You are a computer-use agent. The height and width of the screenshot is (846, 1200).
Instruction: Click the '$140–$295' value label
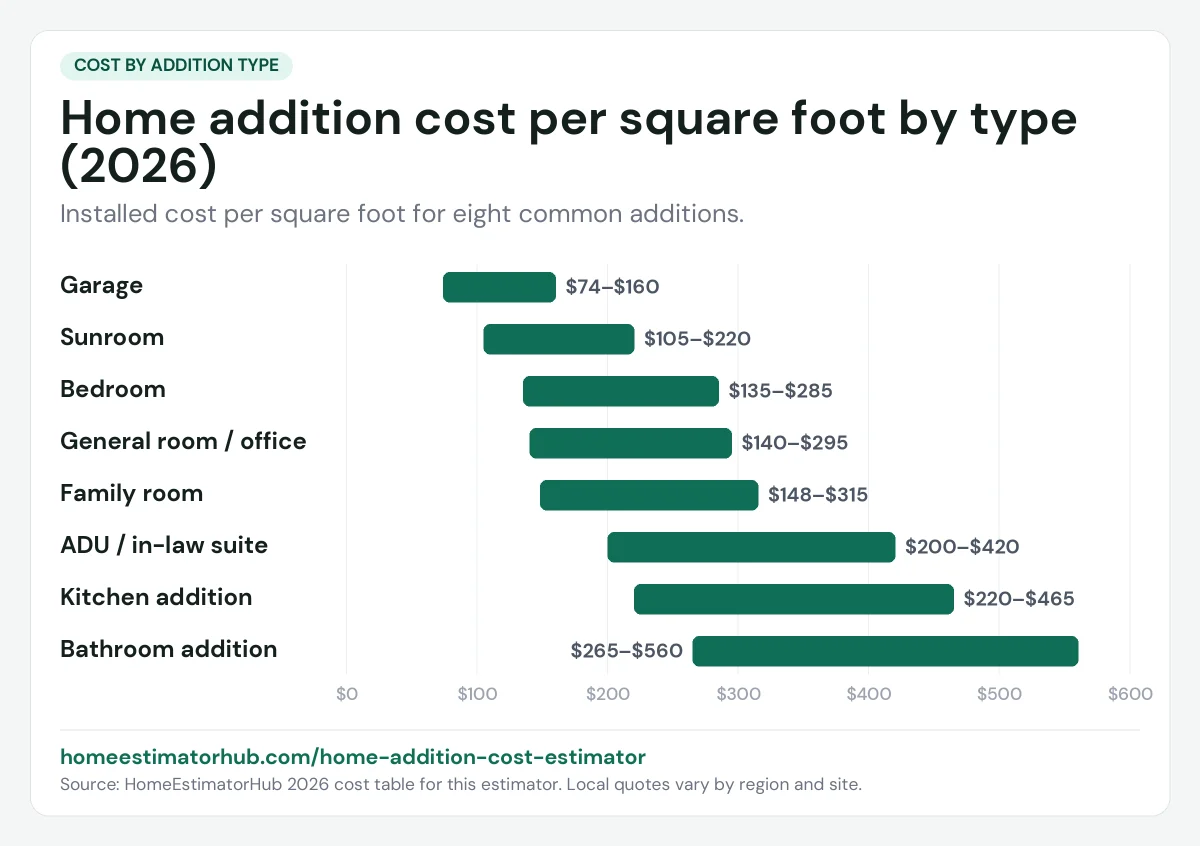pos(794,443)
